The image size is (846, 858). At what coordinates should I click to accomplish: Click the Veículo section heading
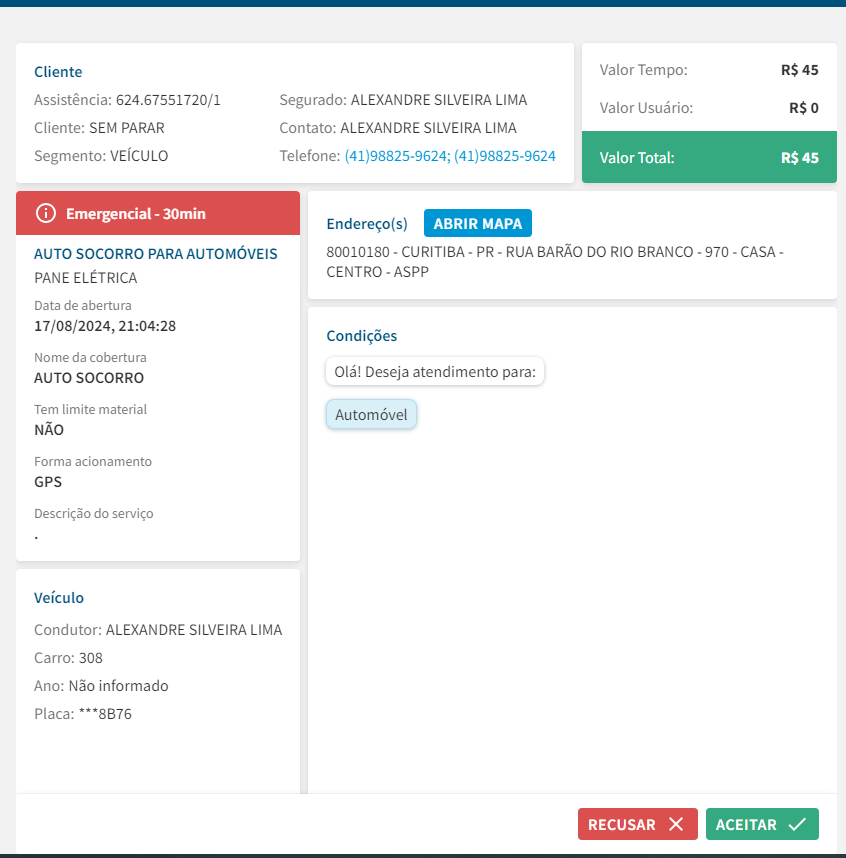pos(59,598)
